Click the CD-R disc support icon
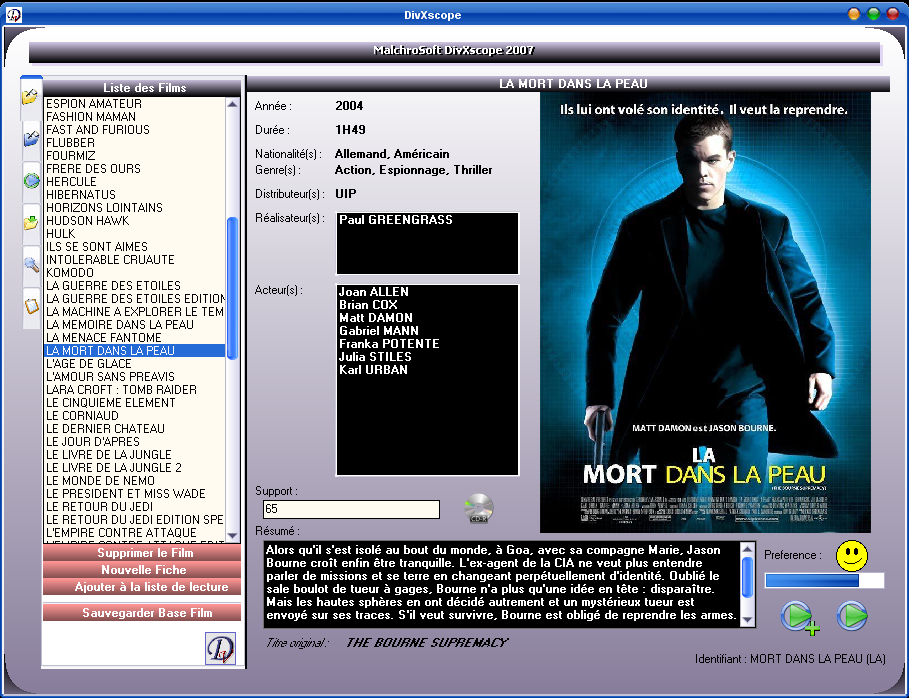 tap(479, 508)
